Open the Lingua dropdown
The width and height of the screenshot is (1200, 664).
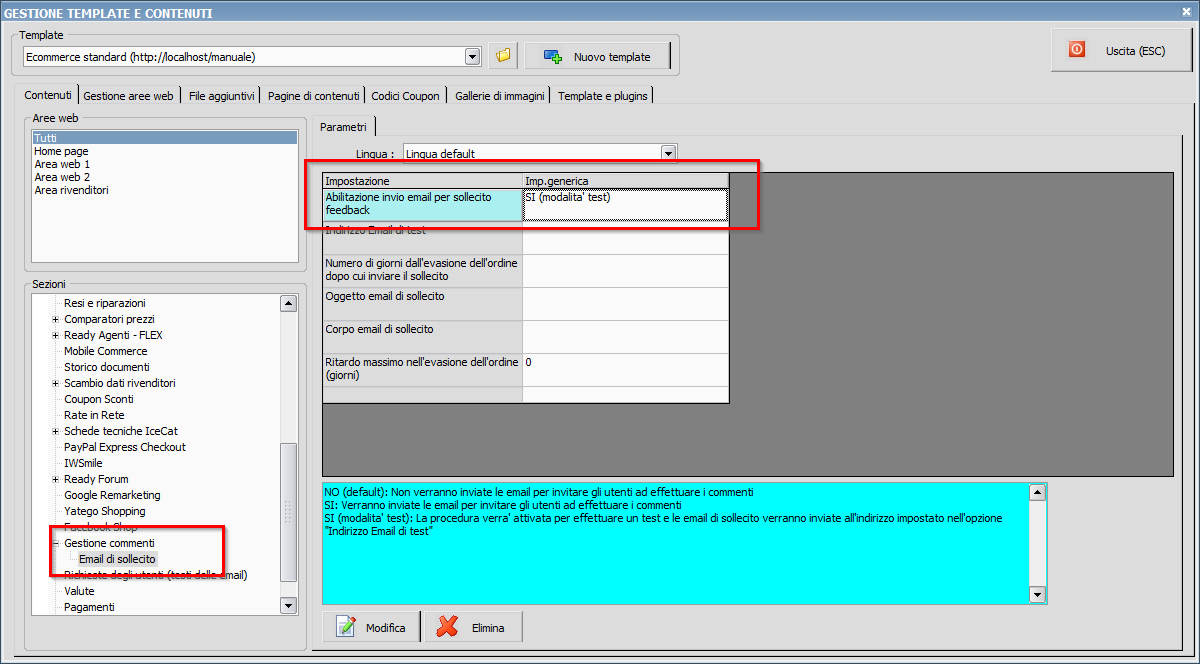(668, 153)
